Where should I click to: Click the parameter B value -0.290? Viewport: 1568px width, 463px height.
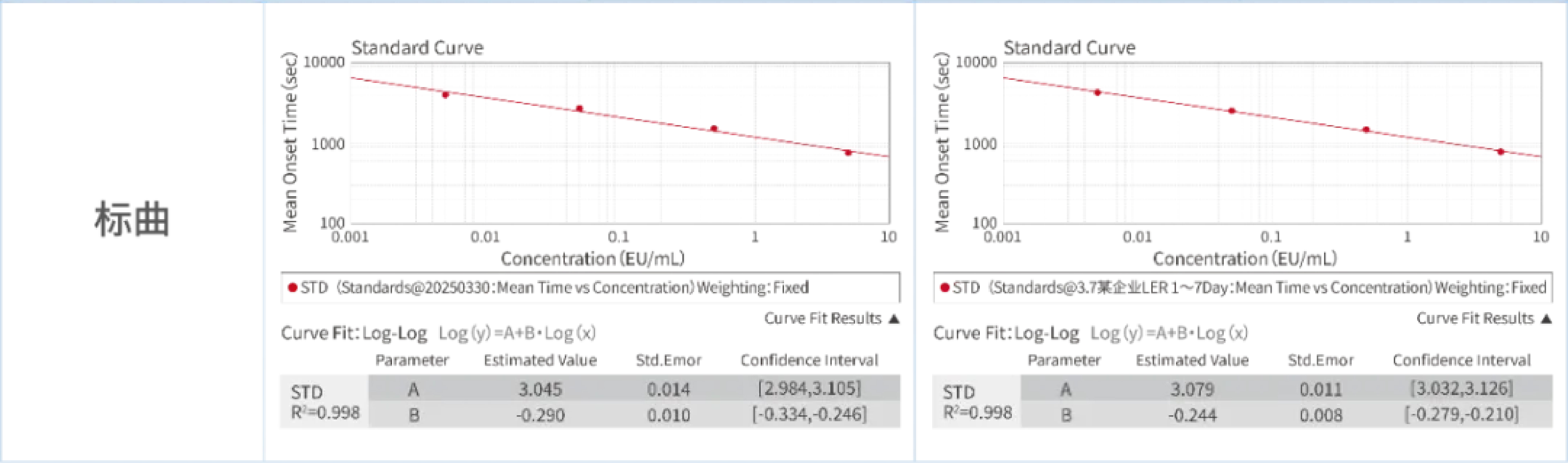click(x=540, y=415)
